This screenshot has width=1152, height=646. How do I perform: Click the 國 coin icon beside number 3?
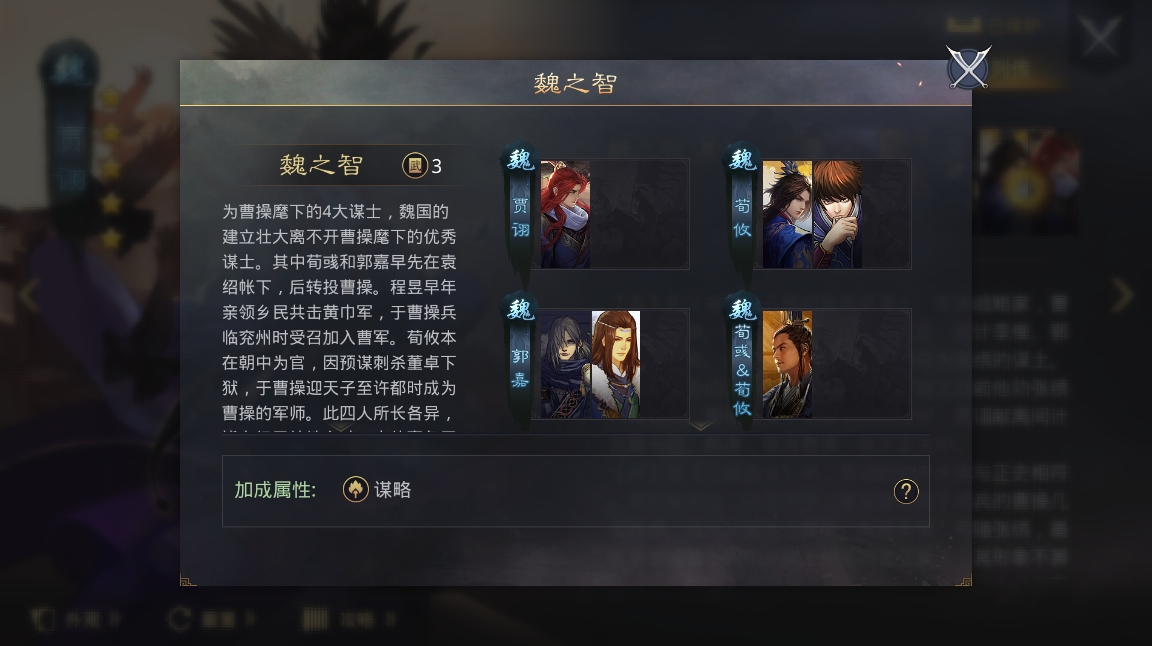pos(415,165)
